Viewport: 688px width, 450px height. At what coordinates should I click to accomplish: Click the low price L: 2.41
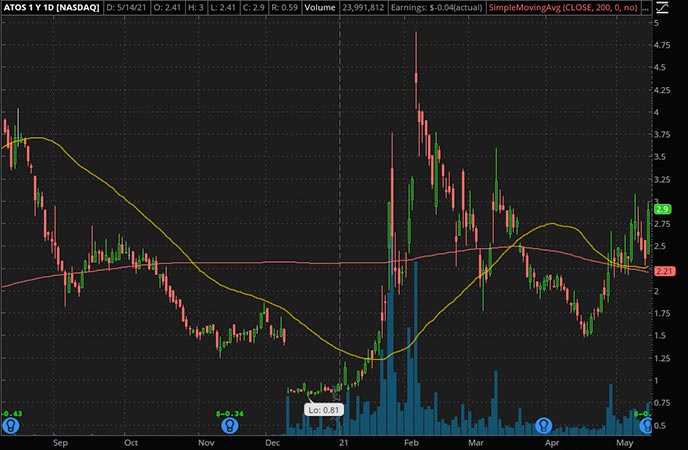224,7
